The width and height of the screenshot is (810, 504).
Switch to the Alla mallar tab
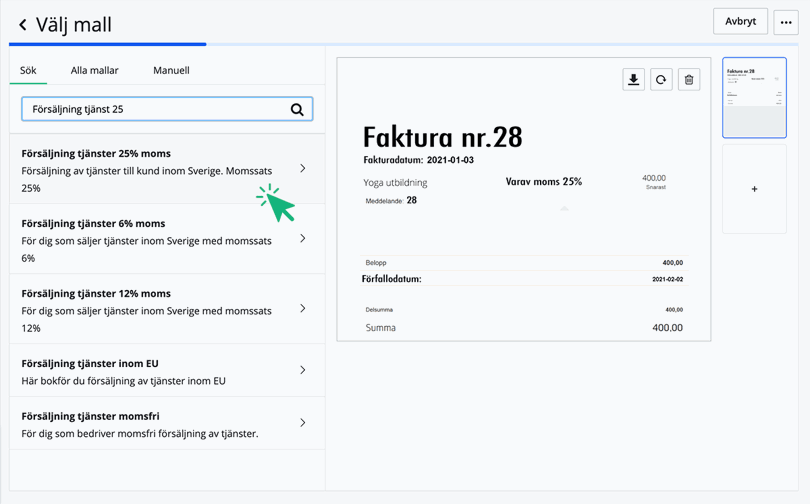[x=95, y=71]
